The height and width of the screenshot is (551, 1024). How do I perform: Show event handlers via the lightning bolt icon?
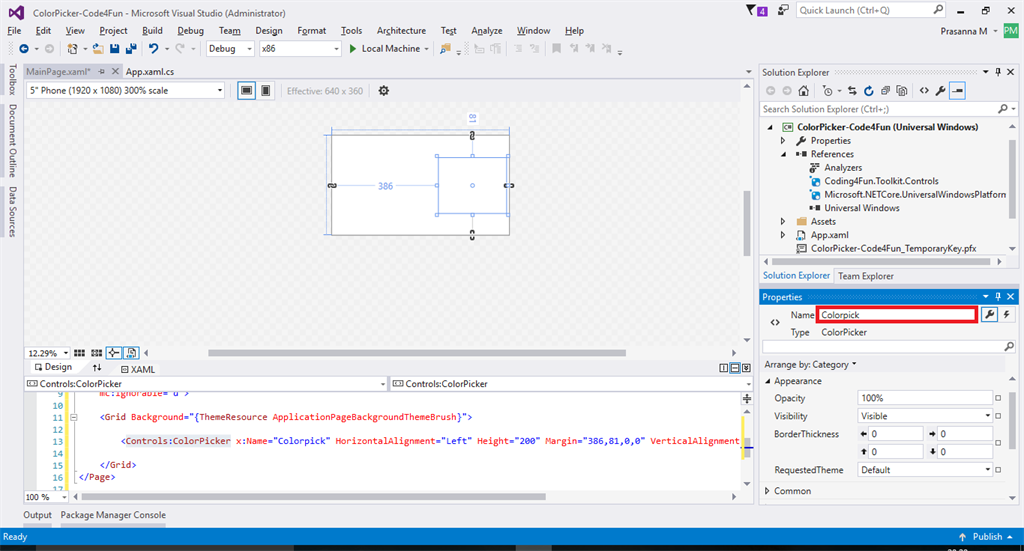click(1007, 315)
